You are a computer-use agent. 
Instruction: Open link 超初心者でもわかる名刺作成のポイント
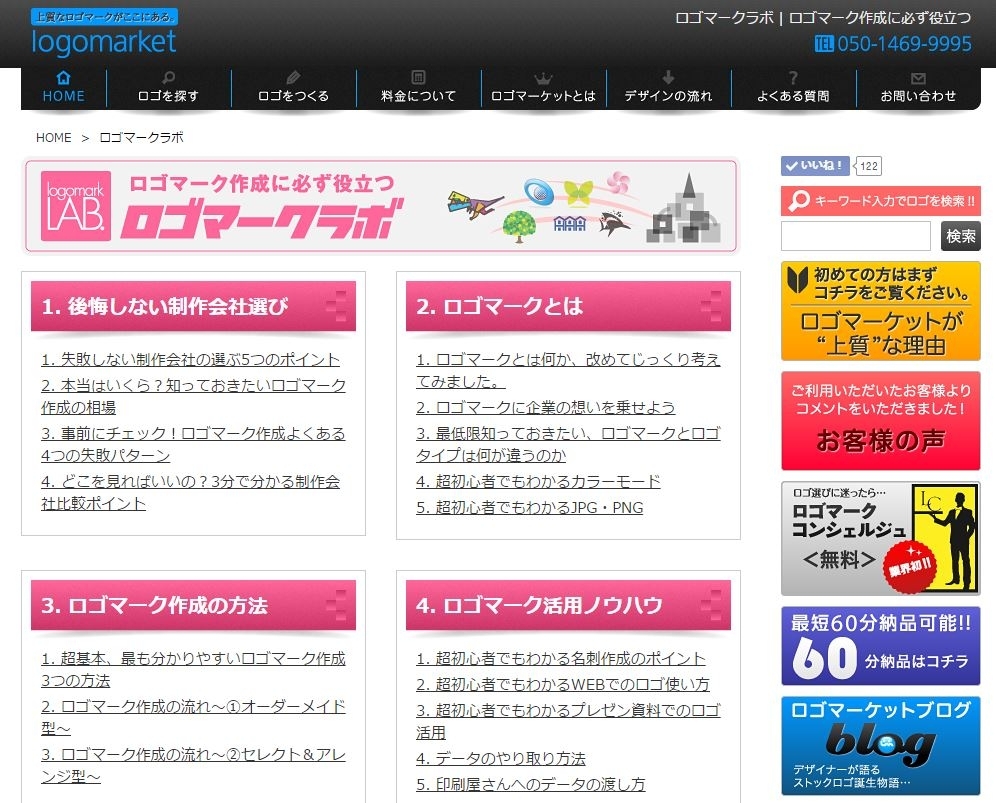[561, 659]
